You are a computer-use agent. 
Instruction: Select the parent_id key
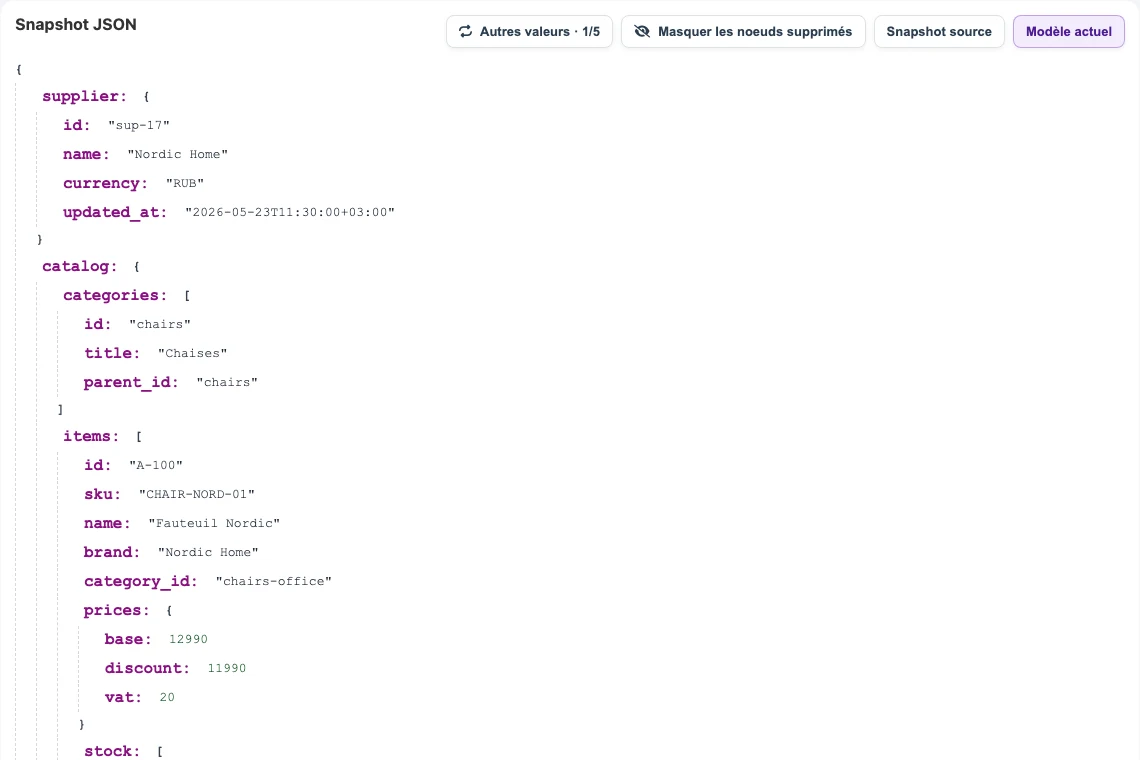coord(131,383)
